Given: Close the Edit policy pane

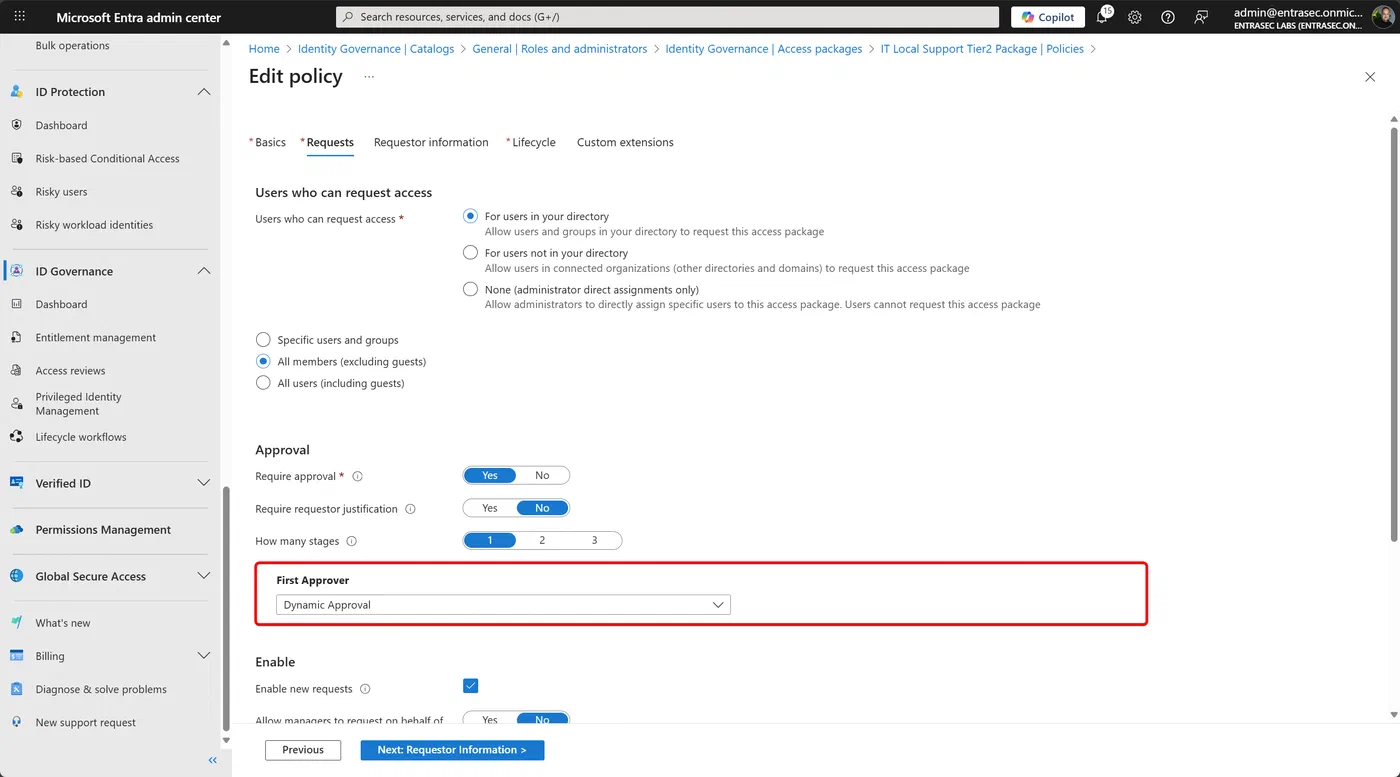Looking at the screenshot, I should (x=1370, y=77).
